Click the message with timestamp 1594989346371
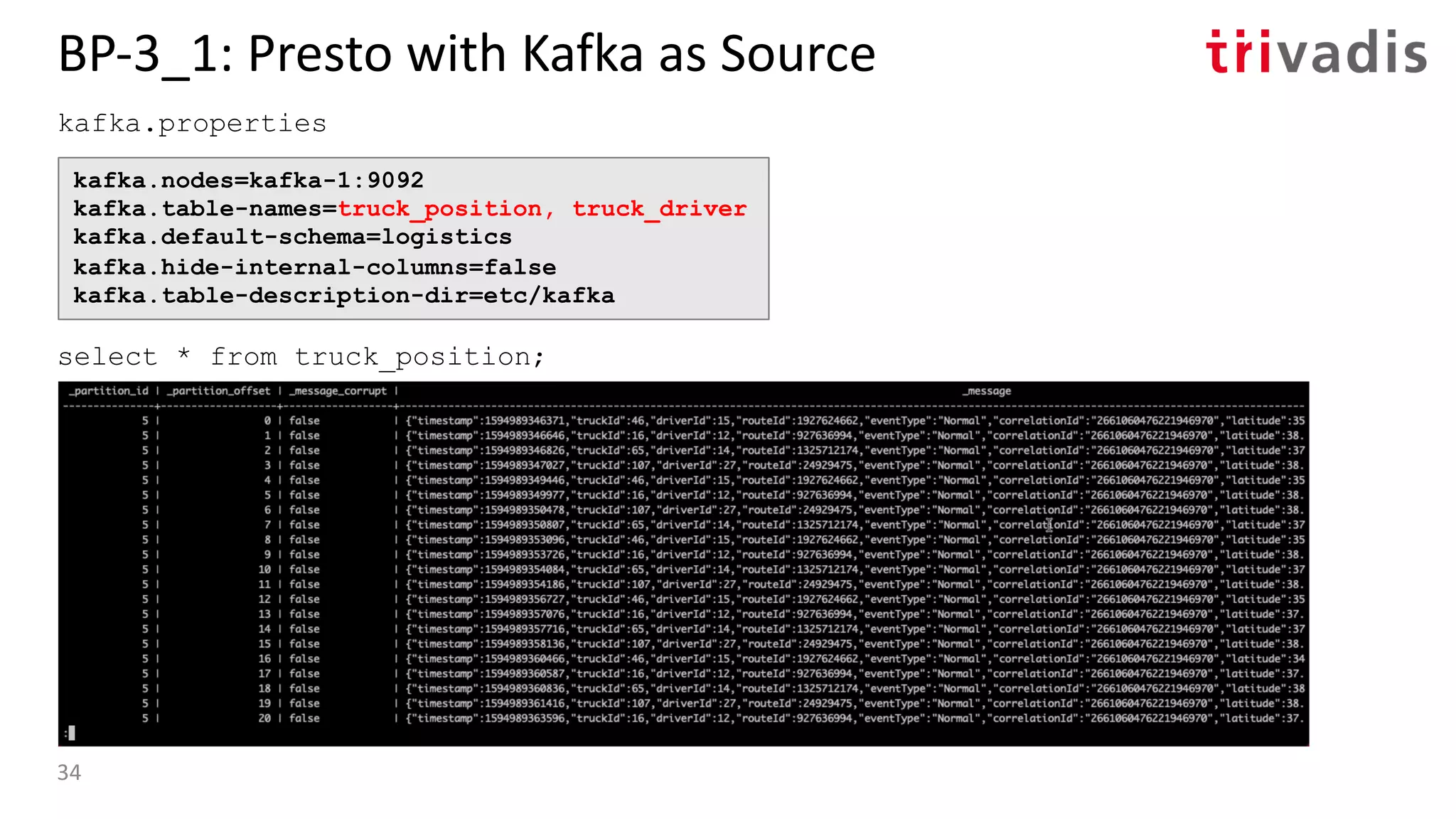The width and height of the screenshot is (1456, 819). click(x=855, y=421)
